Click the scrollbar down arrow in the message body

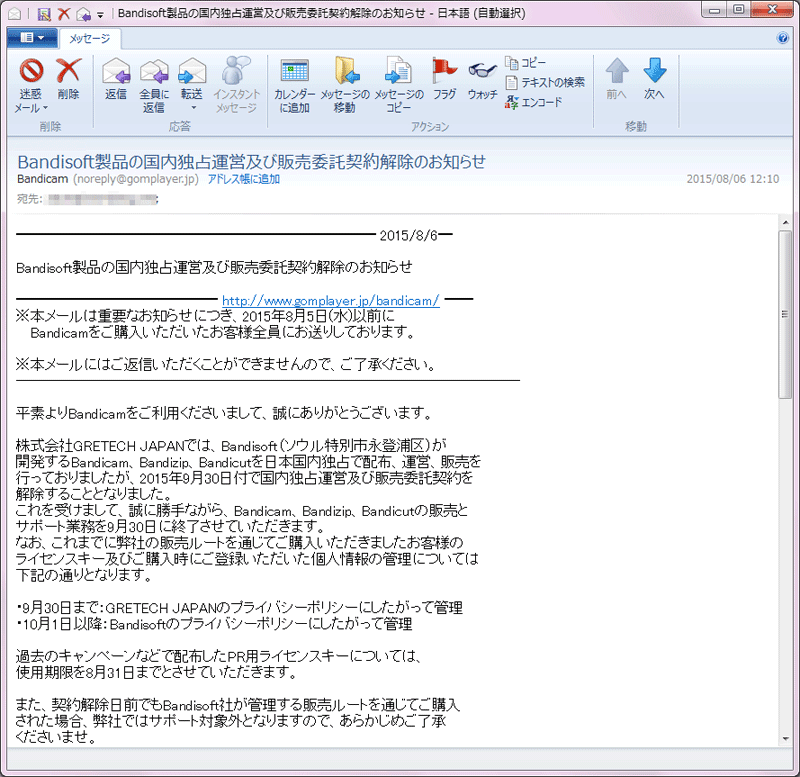pos(785,739)
